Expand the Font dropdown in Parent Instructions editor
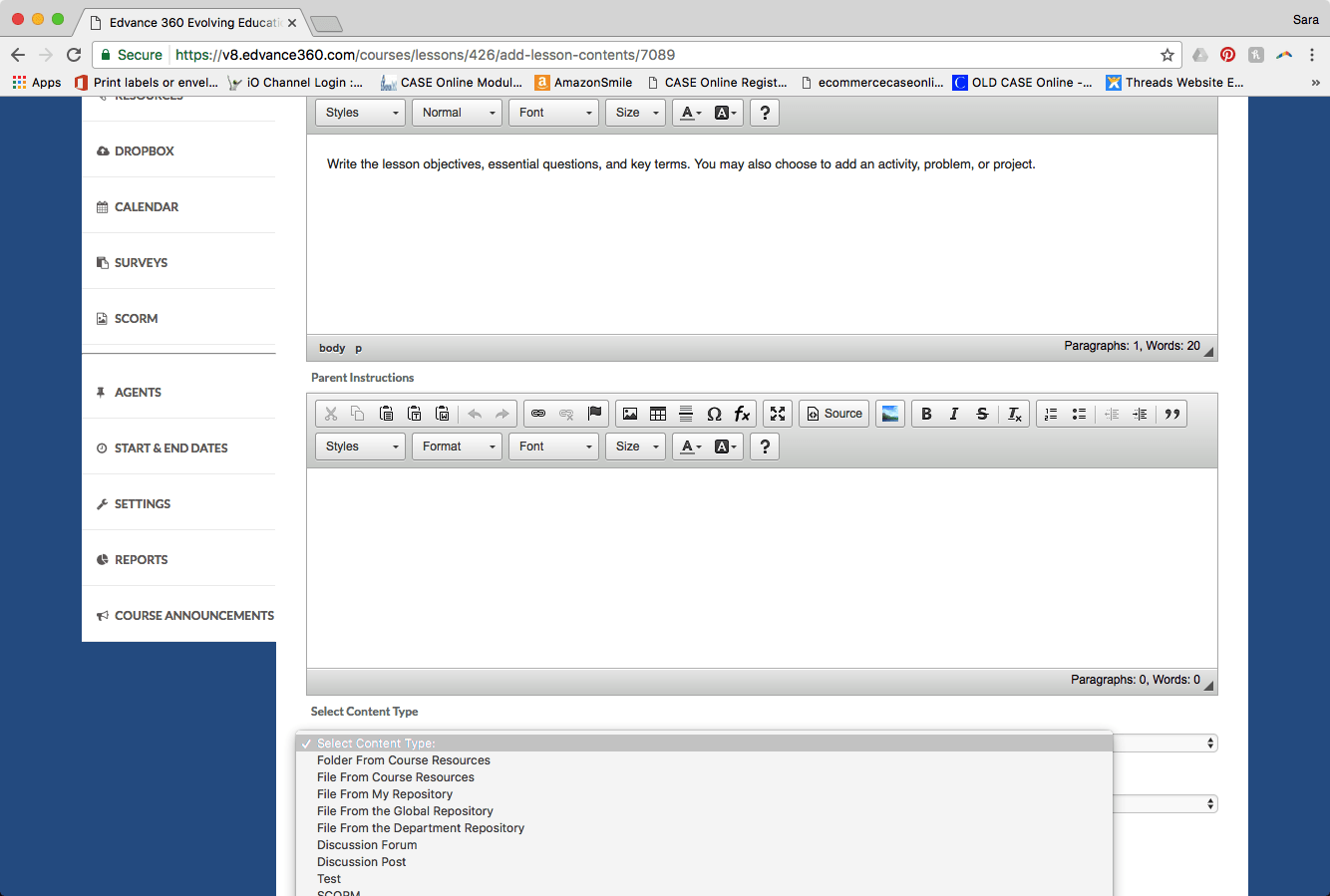Viewport: 1330px width, 896px height. click(x=553, y=447)
